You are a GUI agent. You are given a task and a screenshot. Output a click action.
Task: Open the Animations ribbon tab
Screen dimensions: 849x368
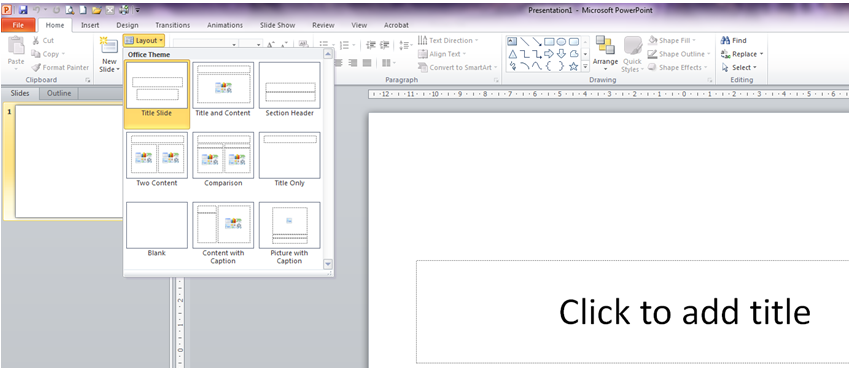coord(225,25)
